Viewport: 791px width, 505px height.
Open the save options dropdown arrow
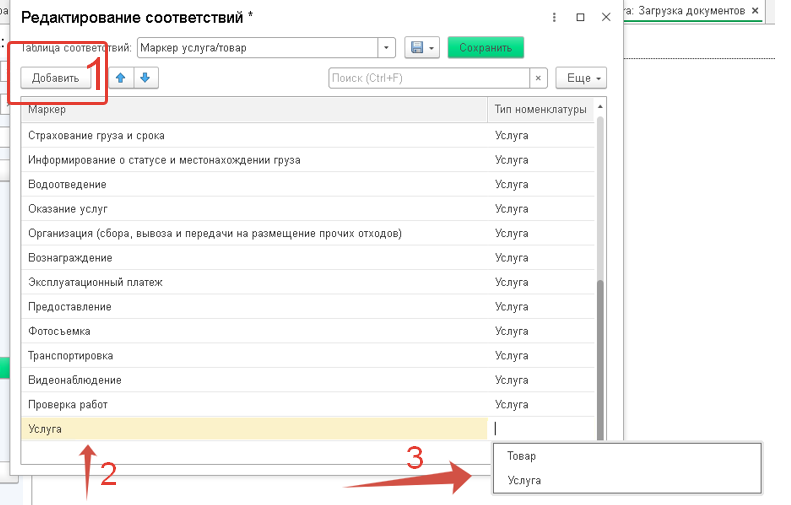(432, 48)
